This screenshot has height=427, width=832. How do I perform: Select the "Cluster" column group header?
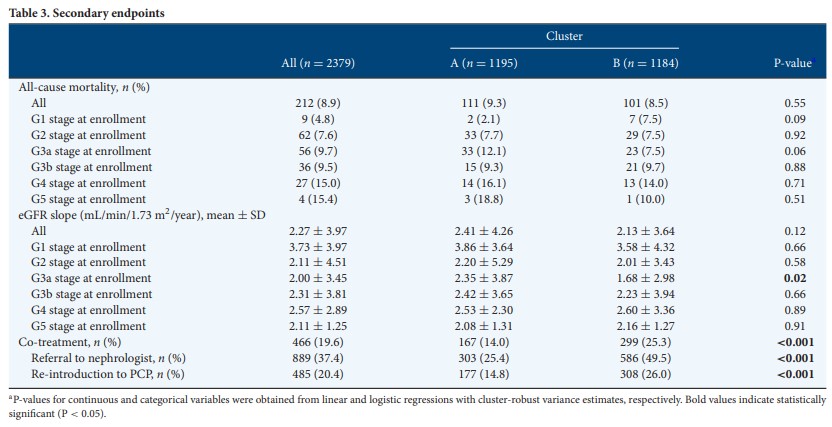point(564,36)
